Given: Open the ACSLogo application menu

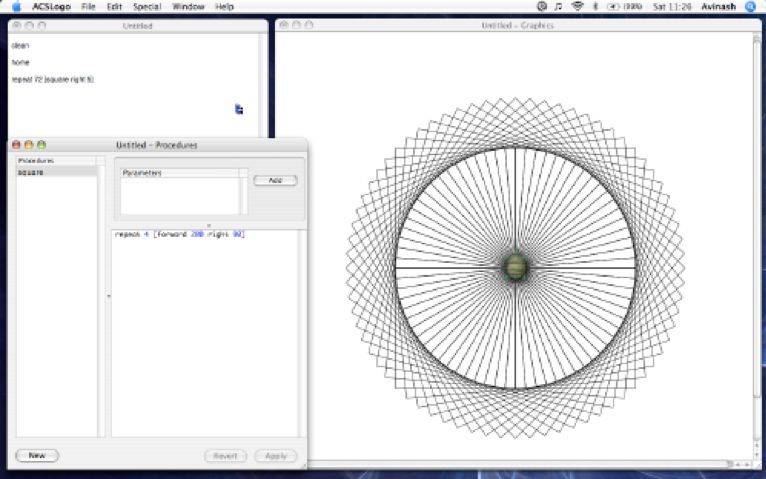Looking at the screenshot, I should tap(51, 6).
